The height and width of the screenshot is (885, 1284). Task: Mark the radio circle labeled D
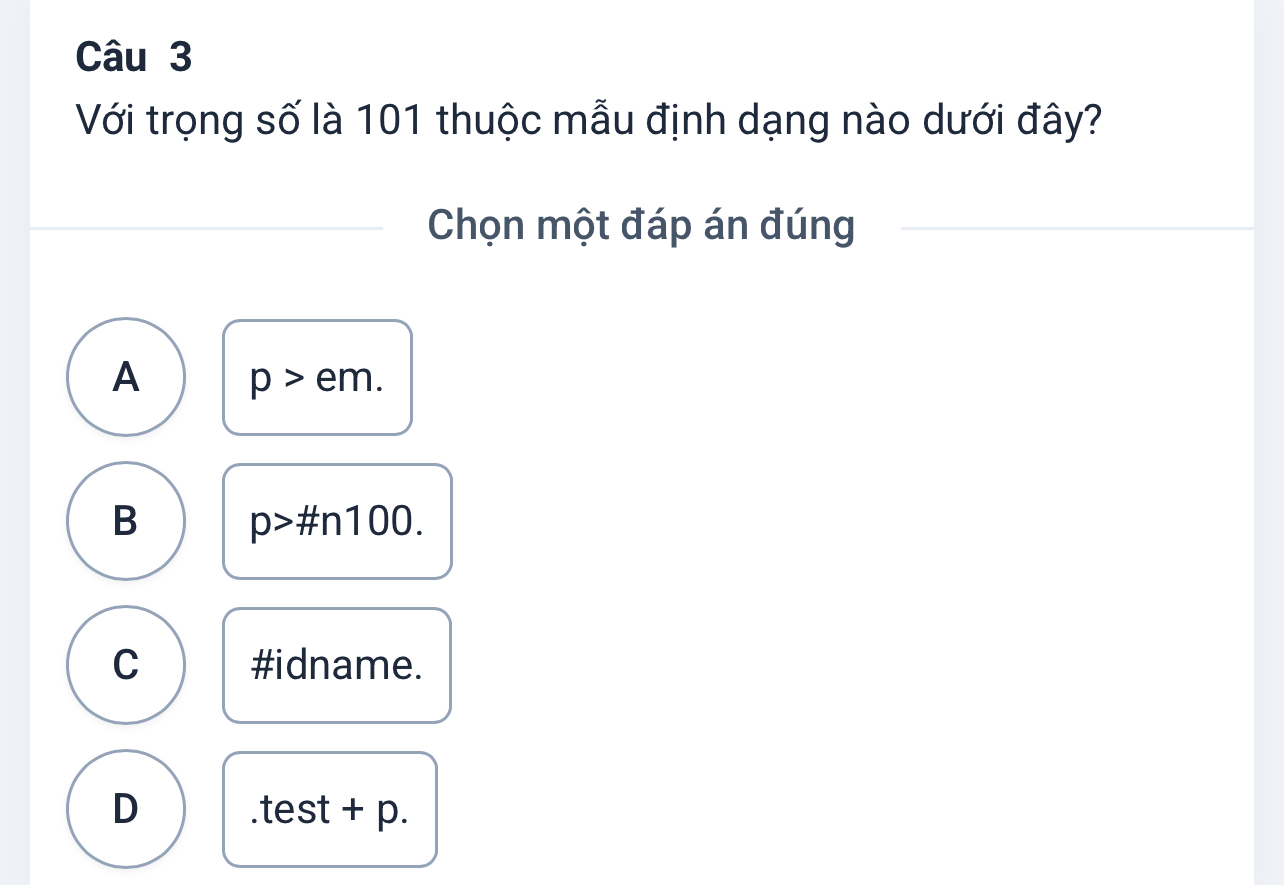126,808
